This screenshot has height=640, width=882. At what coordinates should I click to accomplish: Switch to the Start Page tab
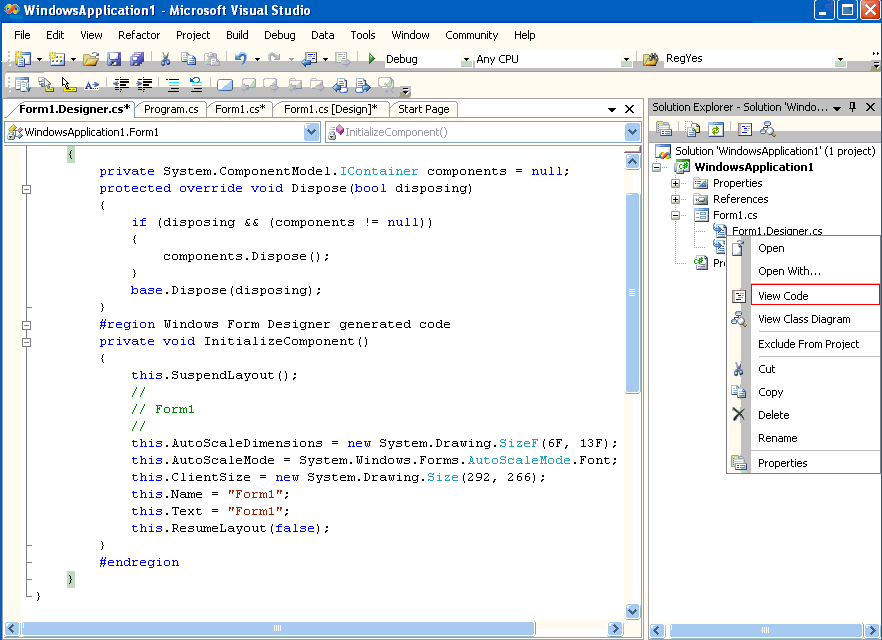[x=424, y=109]
